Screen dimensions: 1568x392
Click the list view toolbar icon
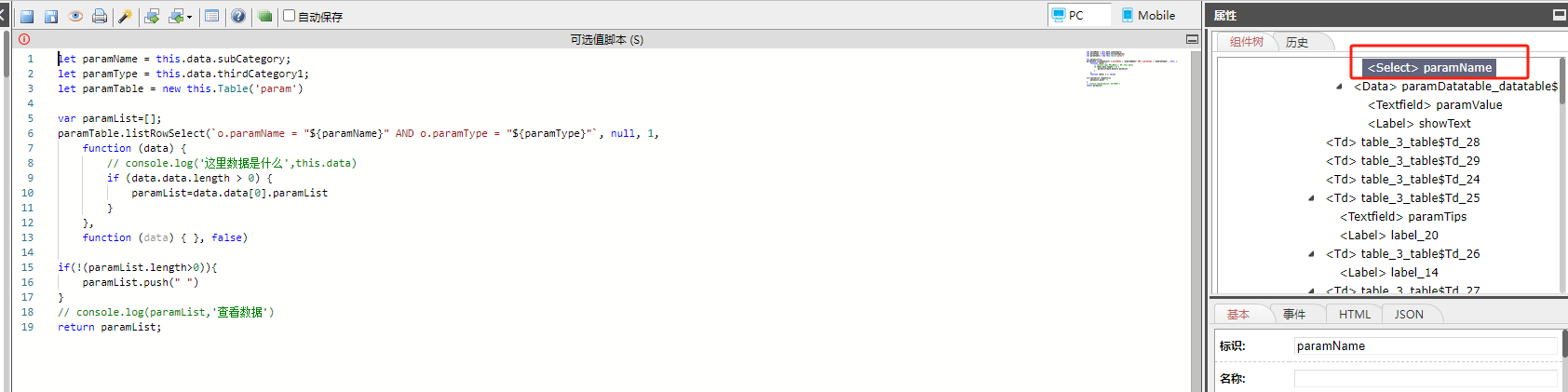click(x=212, y=16)
